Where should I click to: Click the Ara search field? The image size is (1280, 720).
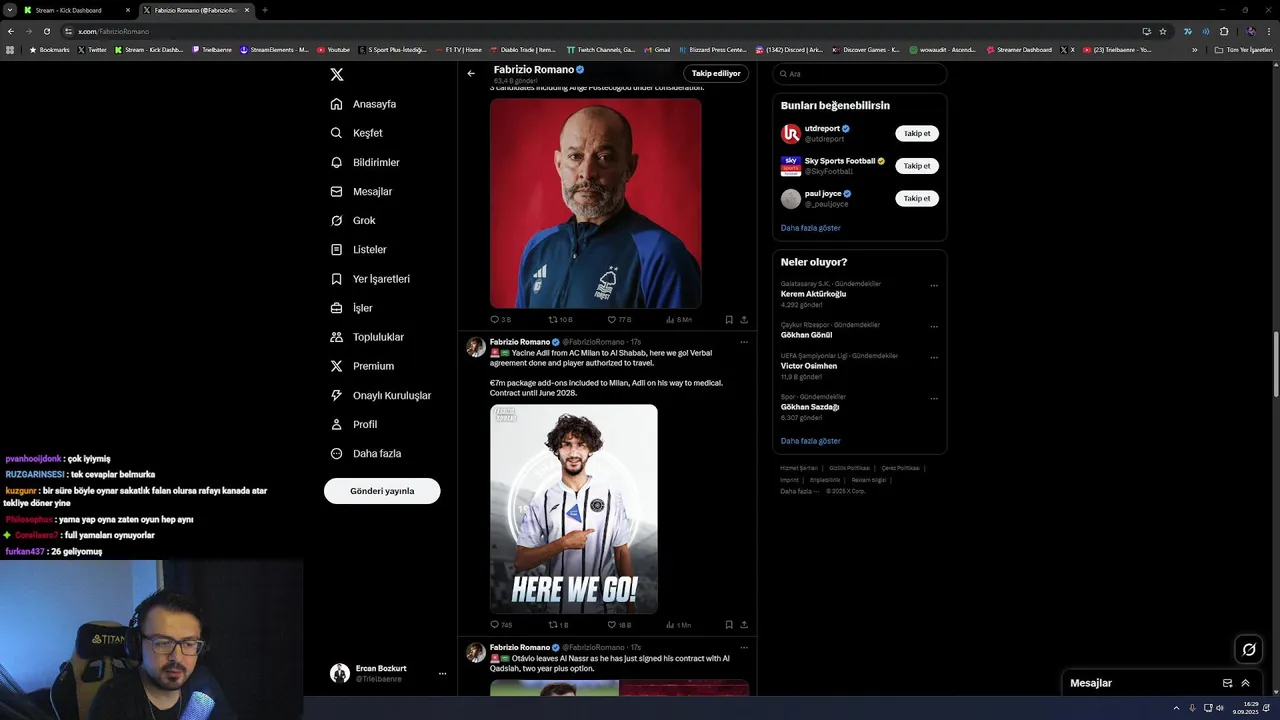860,74
